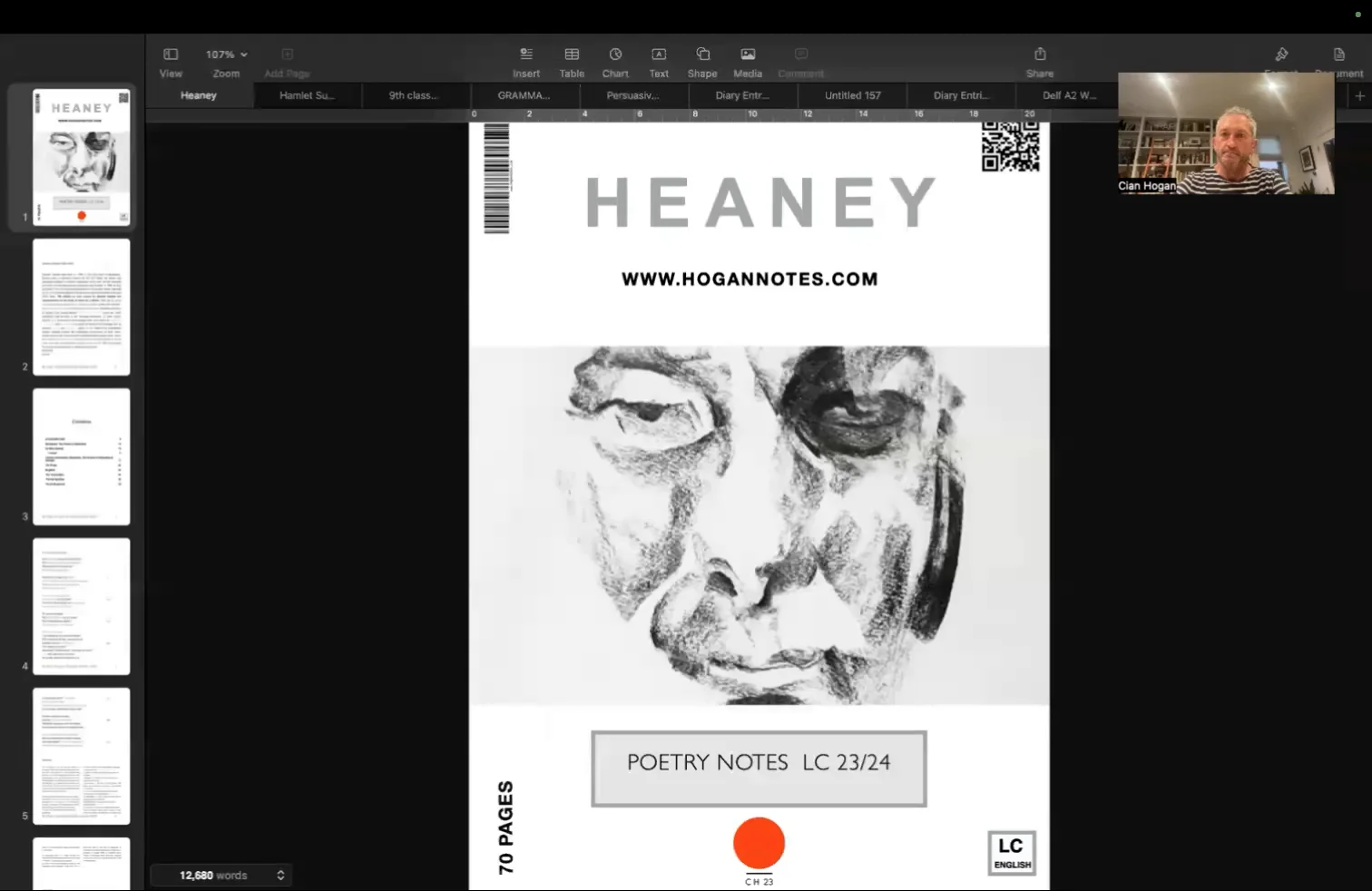Select the barcode image on cover
1372x891 pixels.
point(497,179)
